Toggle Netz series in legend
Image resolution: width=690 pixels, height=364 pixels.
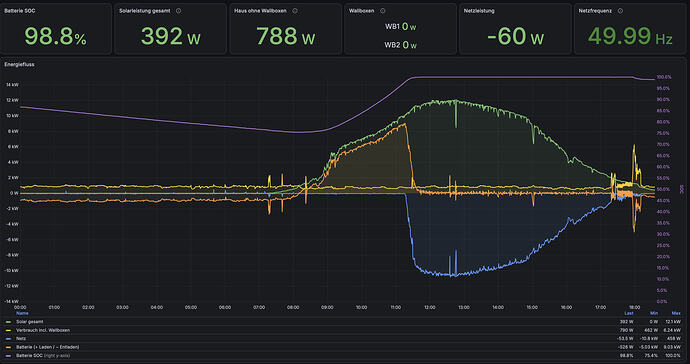(21, 338)
